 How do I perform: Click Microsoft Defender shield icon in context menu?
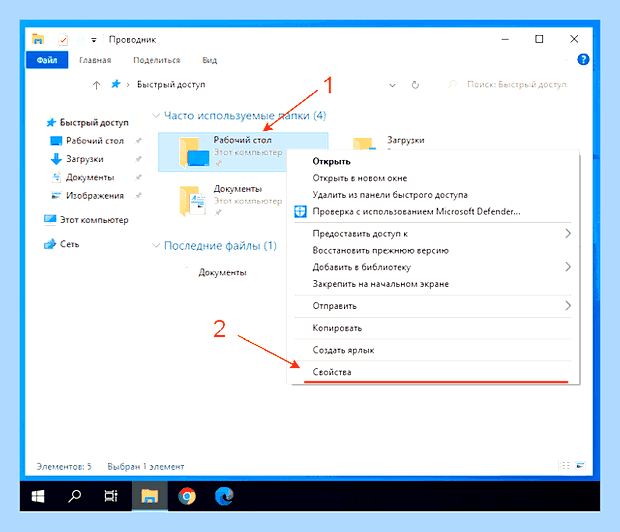pyautogui.click(x=300, y=212)
